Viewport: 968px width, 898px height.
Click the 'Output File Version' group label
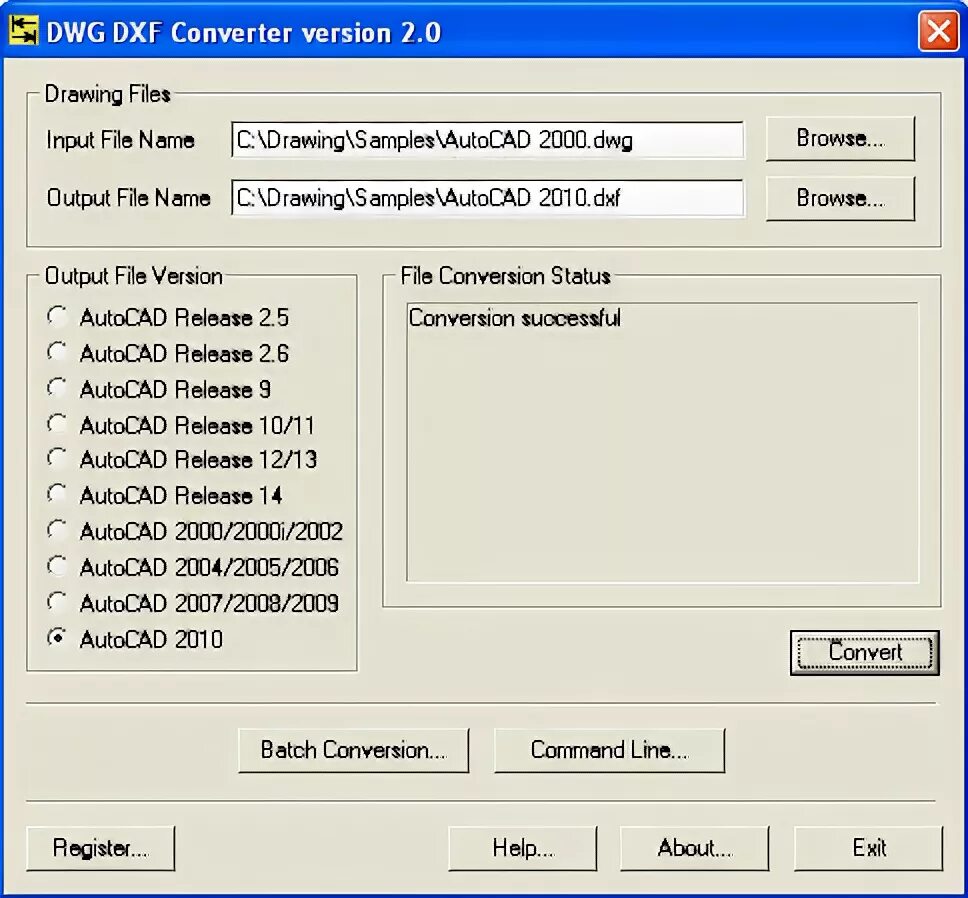133,276
